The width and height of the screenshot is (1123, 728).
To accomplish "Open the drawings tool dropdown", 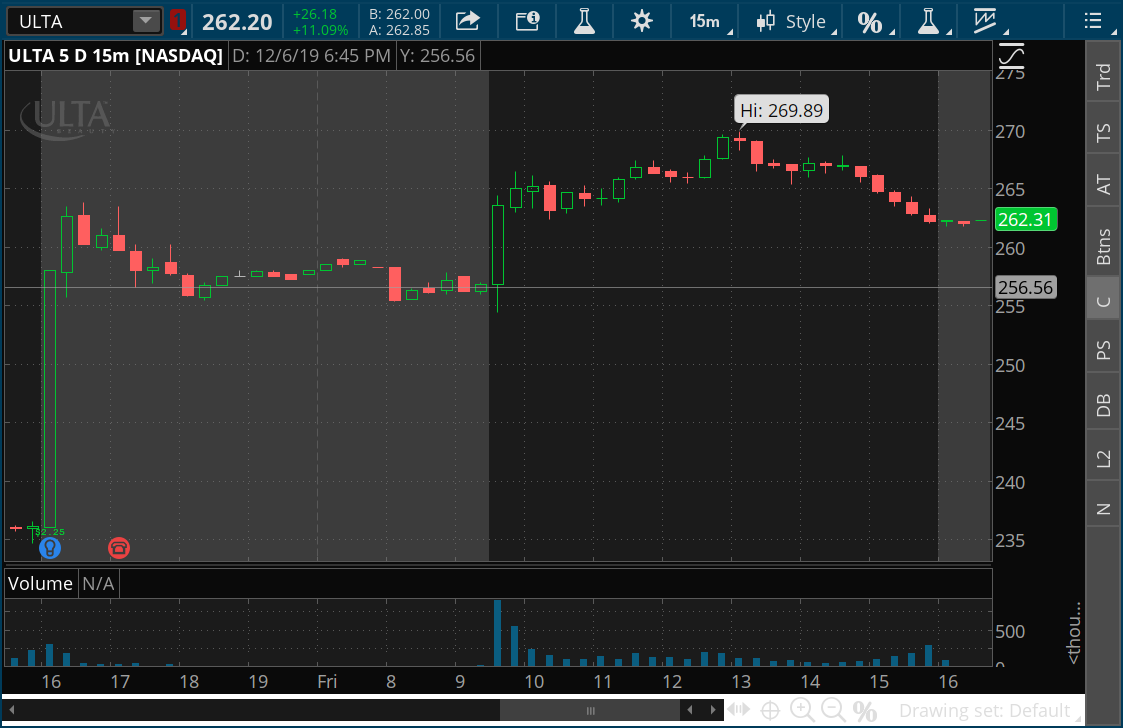I will coord(990,21).
